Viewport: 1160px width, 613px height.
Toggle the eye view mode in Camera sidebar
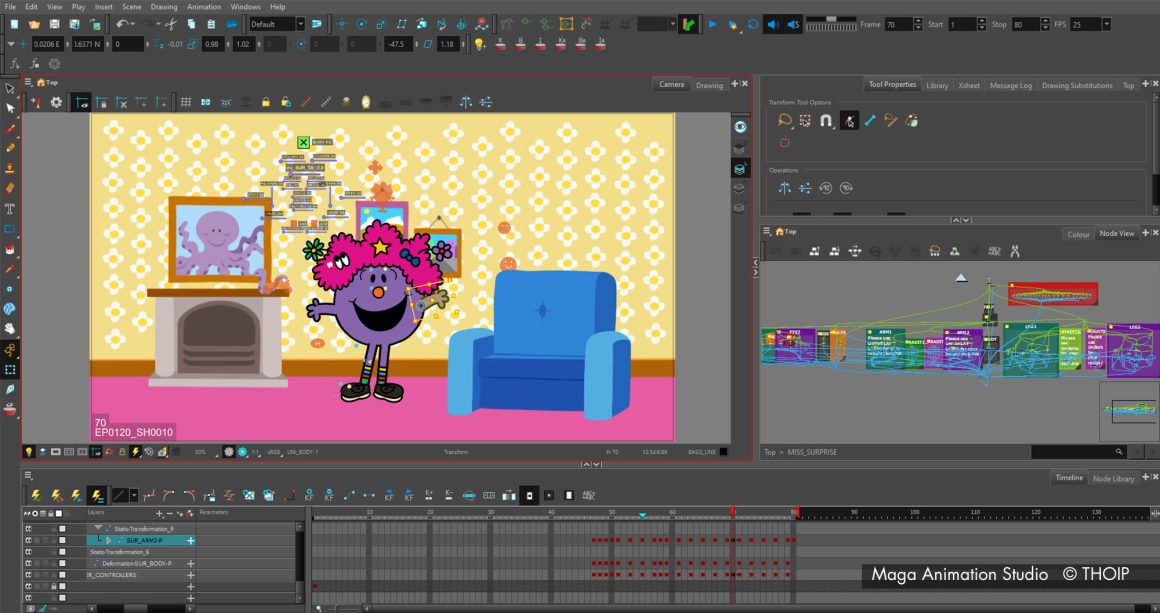coord(739,127)
